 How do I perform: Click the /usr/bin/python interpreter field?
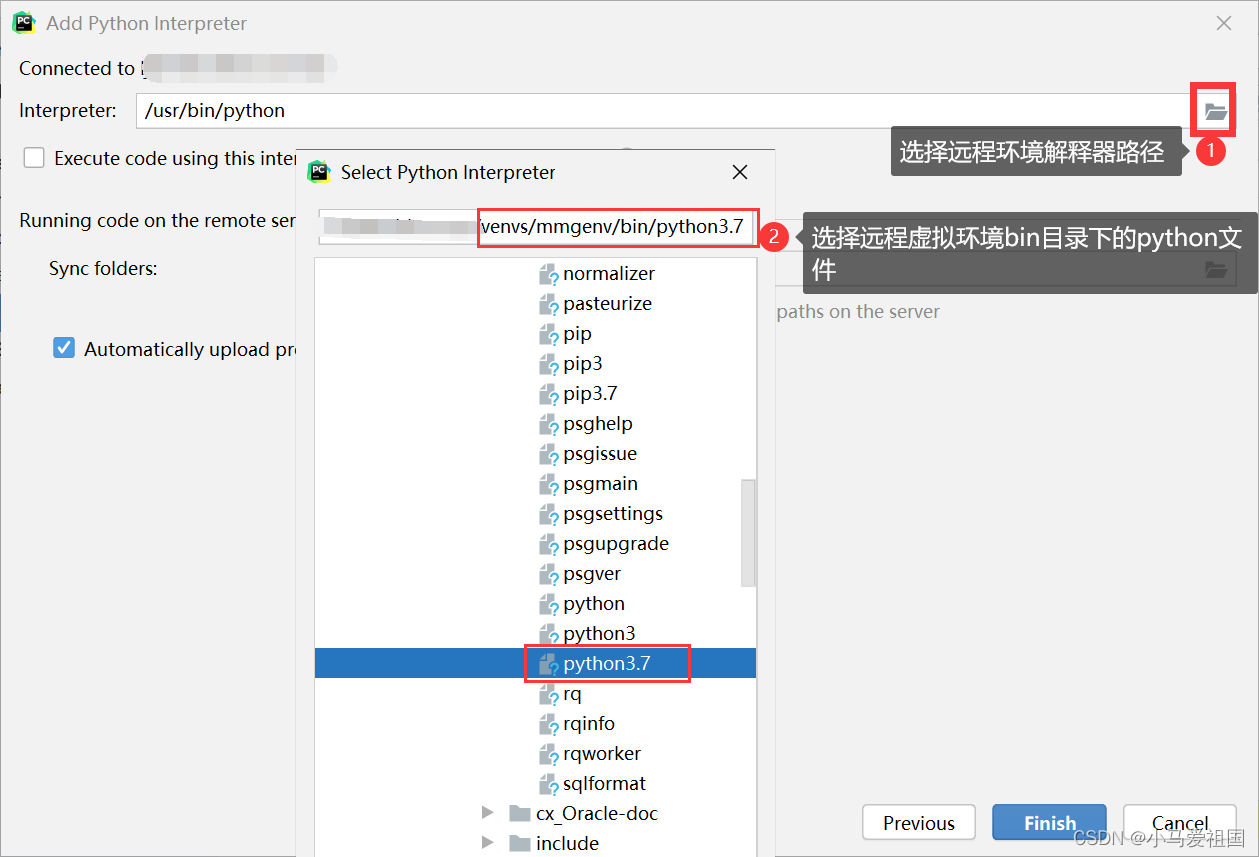coord(663,111)
